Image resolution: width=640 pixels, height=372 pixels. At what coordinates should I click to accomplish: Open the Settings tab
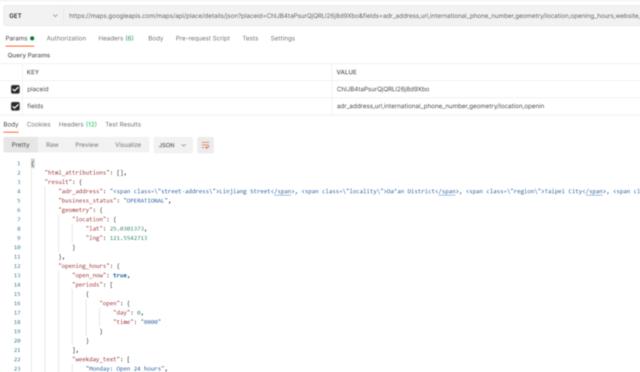click(282, 38)
